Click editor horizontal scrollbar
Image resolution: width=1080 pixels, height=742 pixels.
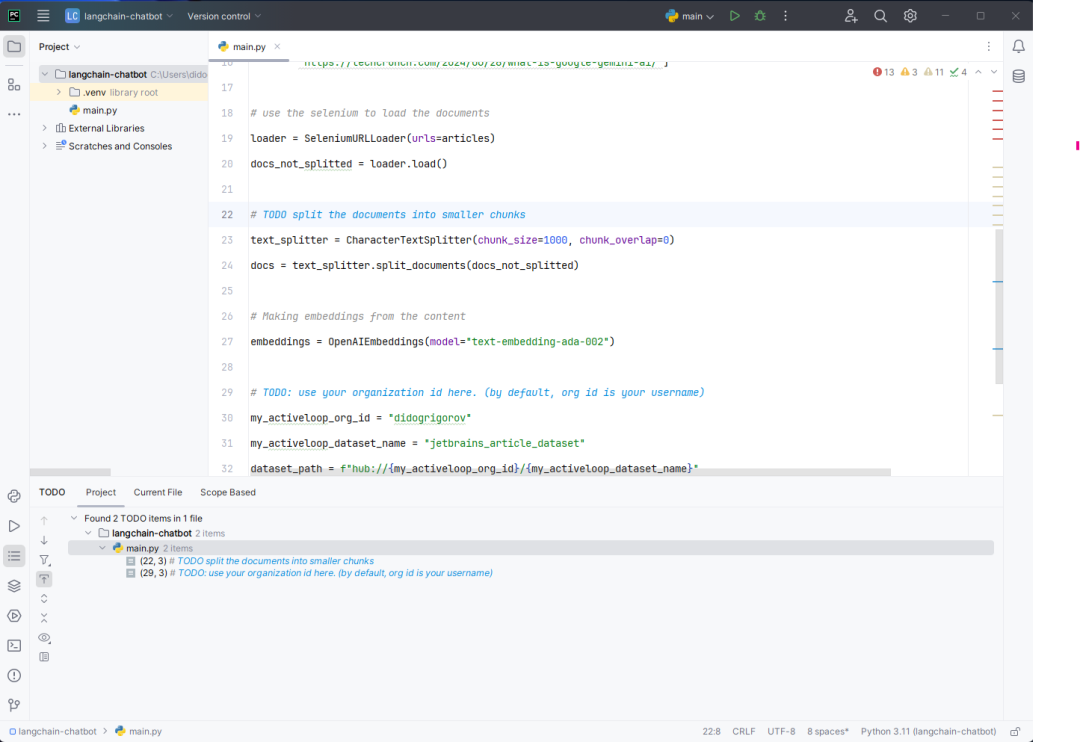[x=570, y=473]
